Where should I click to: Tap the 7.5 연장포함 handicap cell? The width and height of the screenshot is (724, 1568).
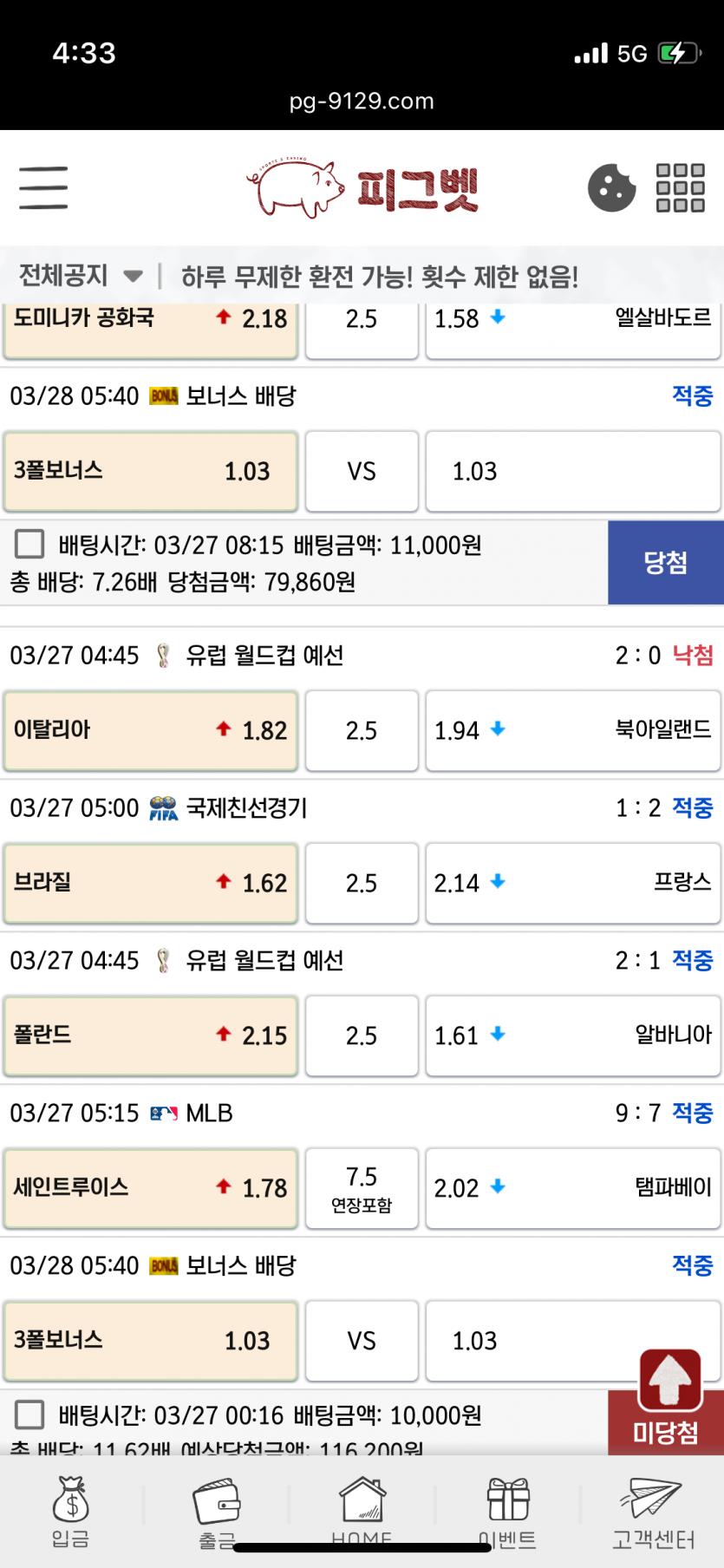pos(362,1188)
